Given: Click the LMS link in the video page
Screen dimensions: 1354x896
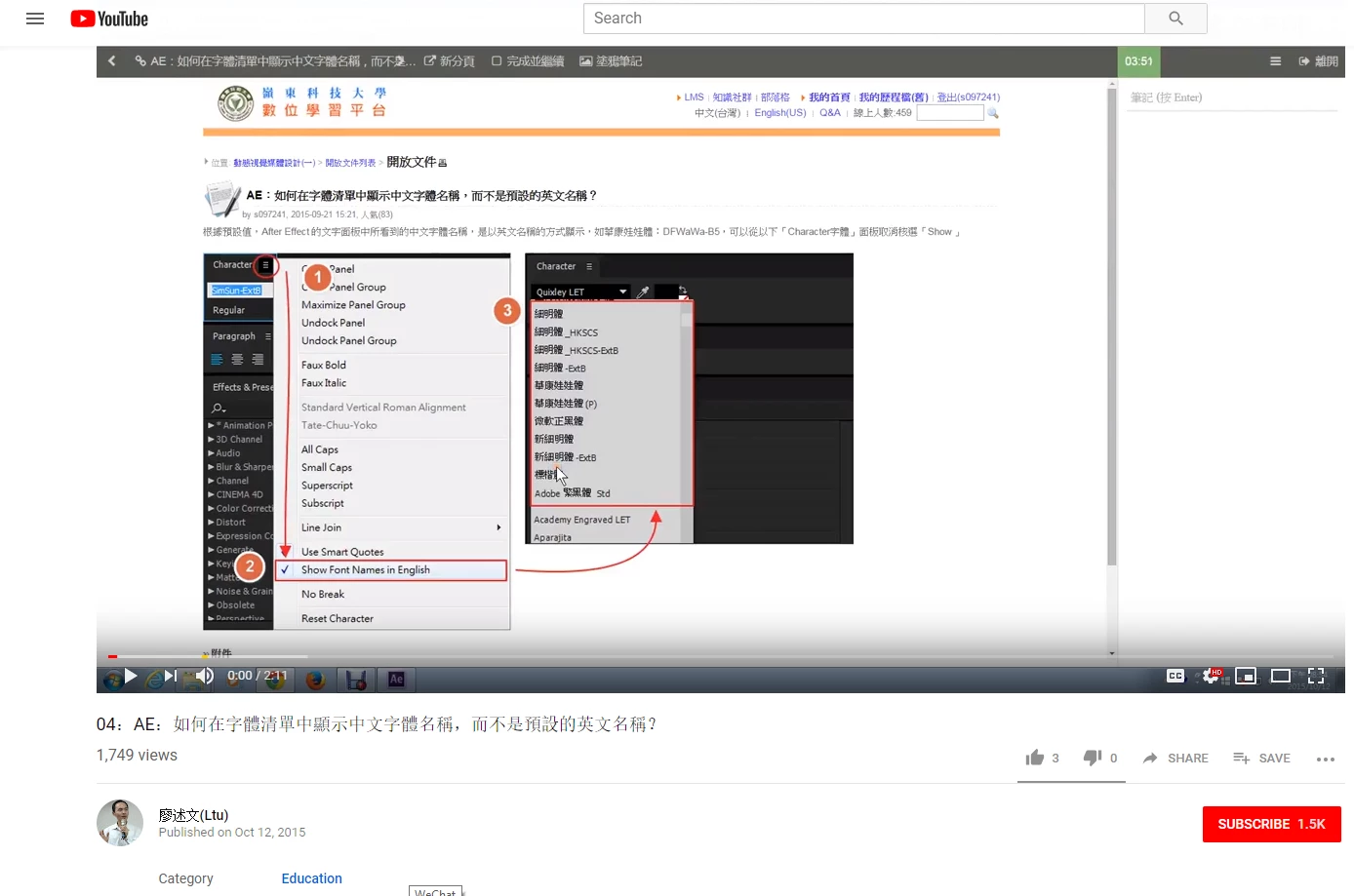Looking at the screenshot, I should click(x=694, y=97).
